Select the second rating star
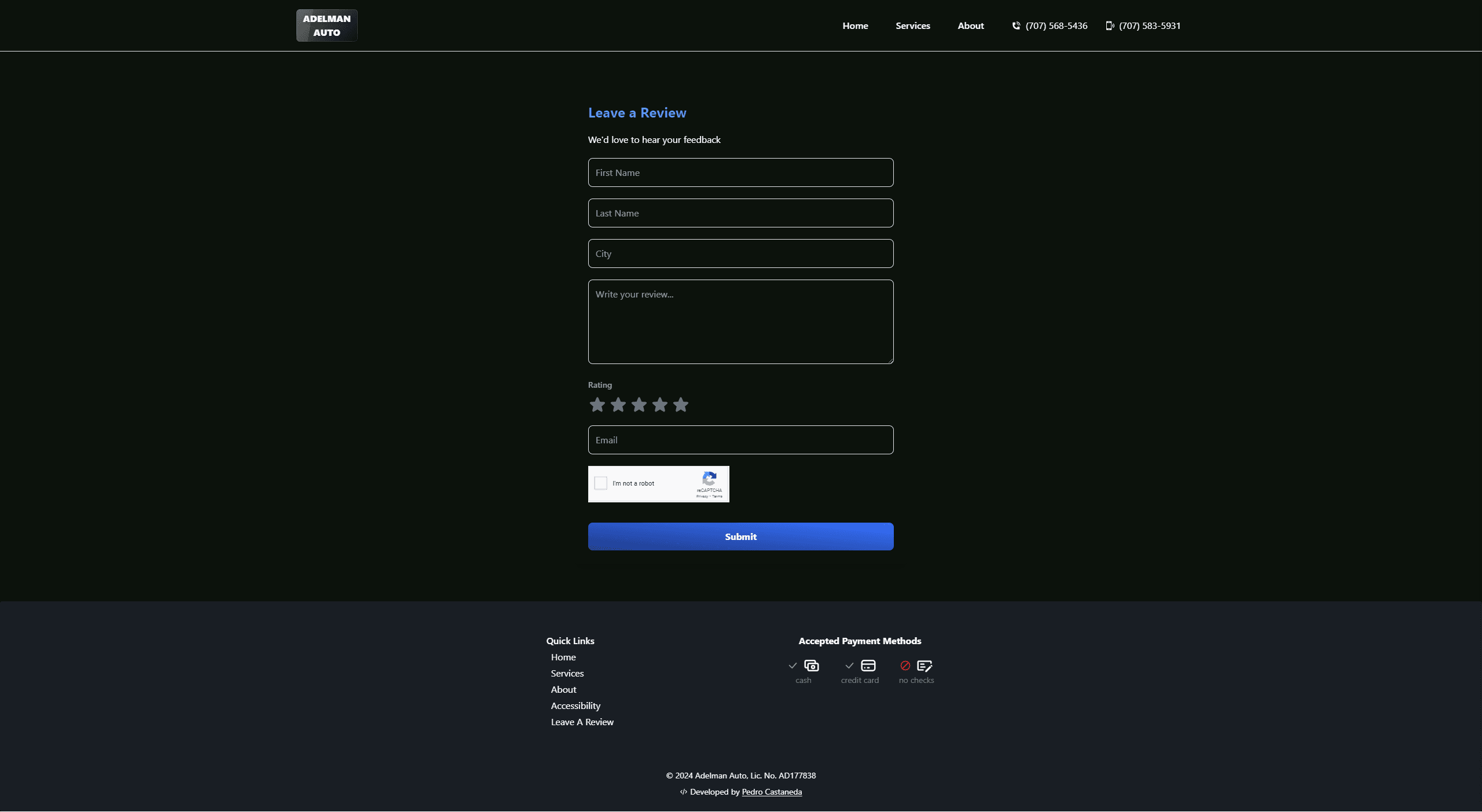The height and width of the screenshot is (812, 1482). pos(618,405)
